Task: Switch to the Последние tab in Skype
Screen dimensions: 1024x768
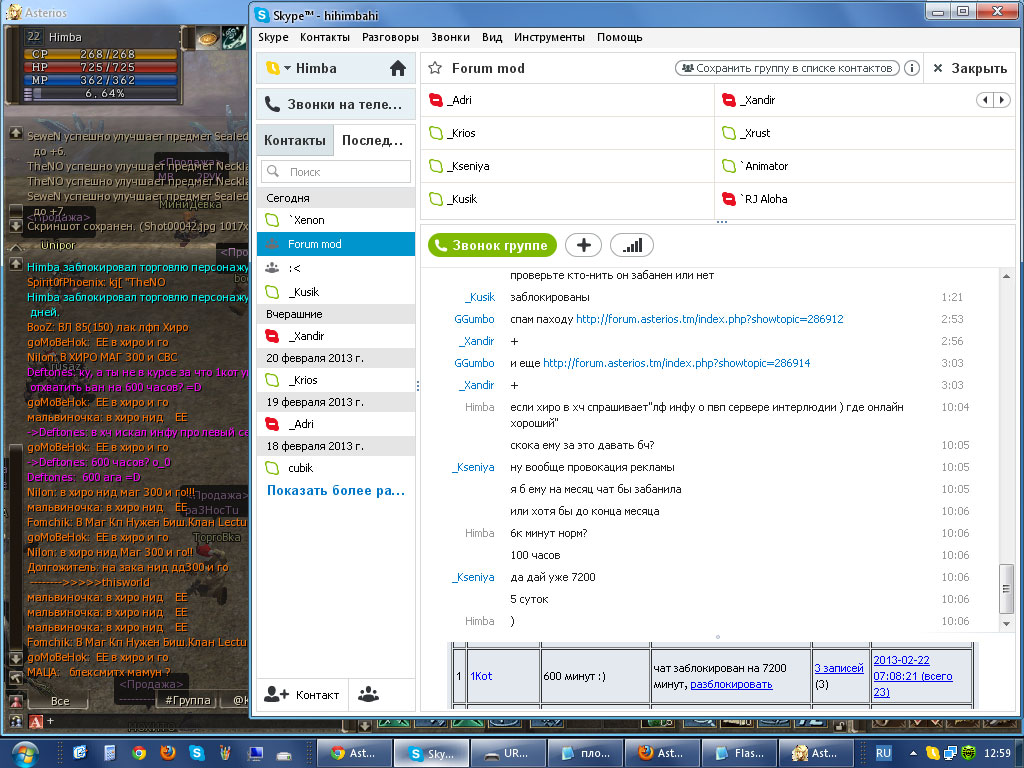Action: coord(373,140)
